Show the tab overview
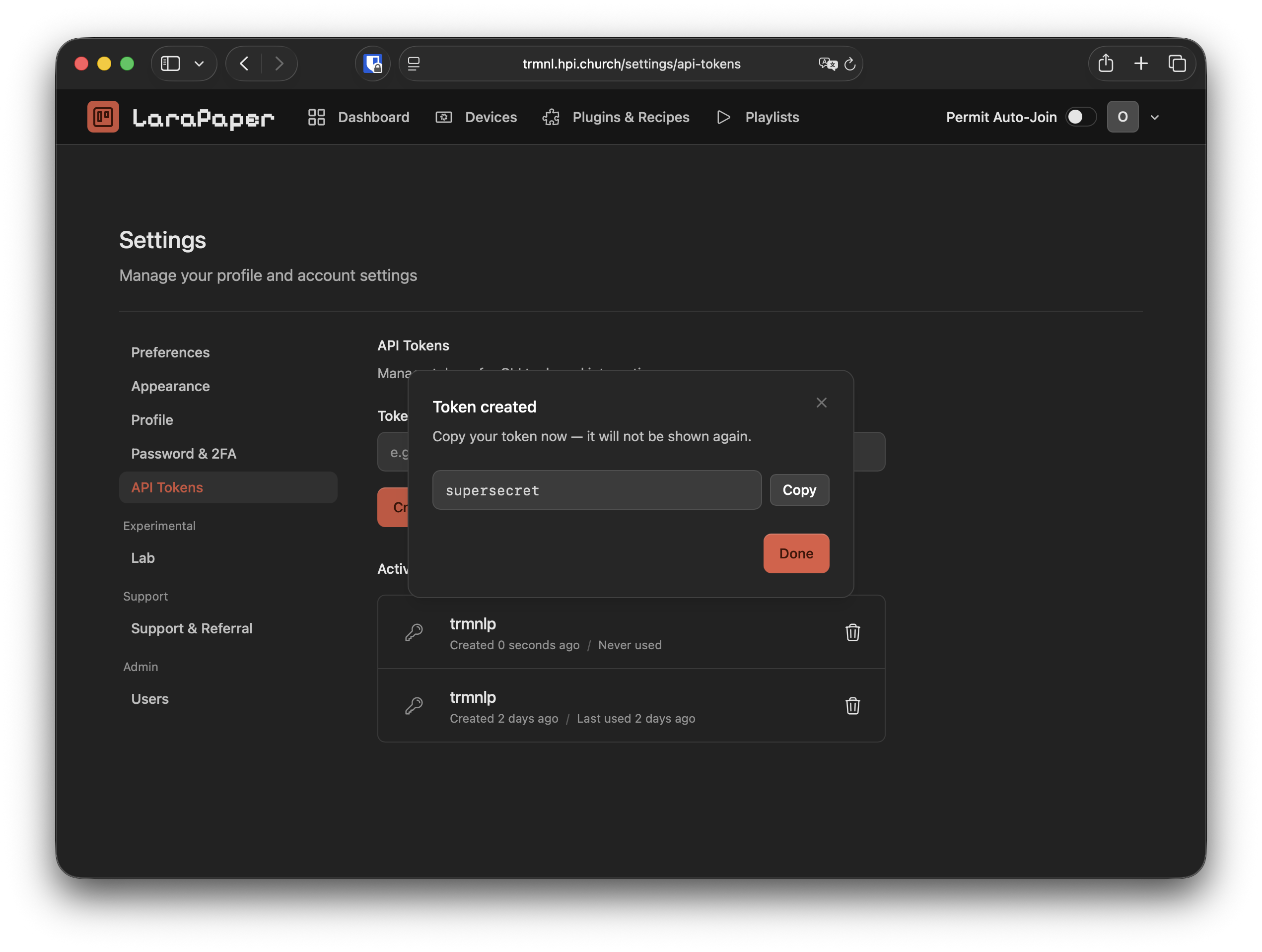The width and height of the screenshot is (1262, 952). coord(1177,63)
